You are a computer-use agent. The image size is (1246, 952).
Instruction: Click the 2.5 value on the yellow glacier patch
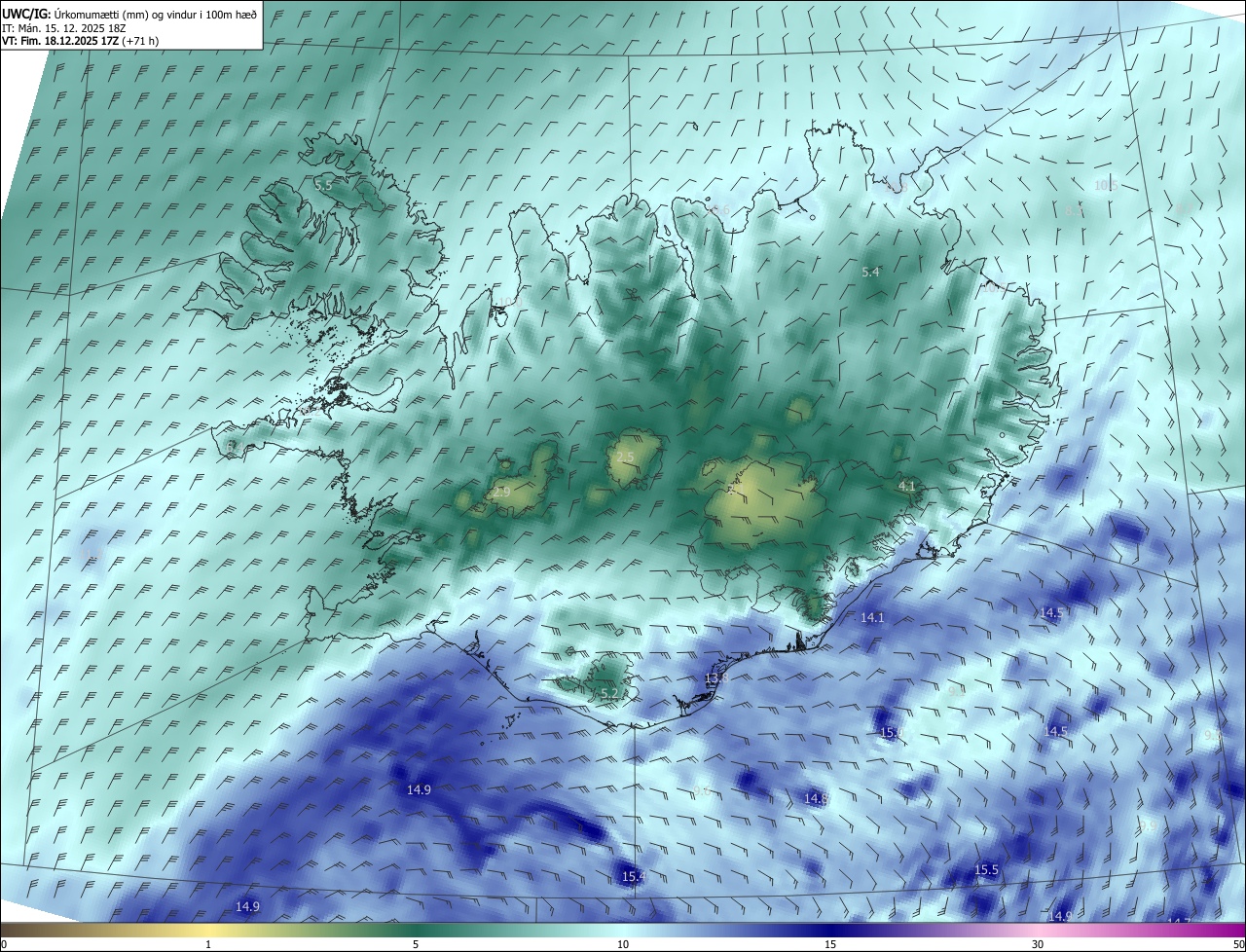(625, 458)
